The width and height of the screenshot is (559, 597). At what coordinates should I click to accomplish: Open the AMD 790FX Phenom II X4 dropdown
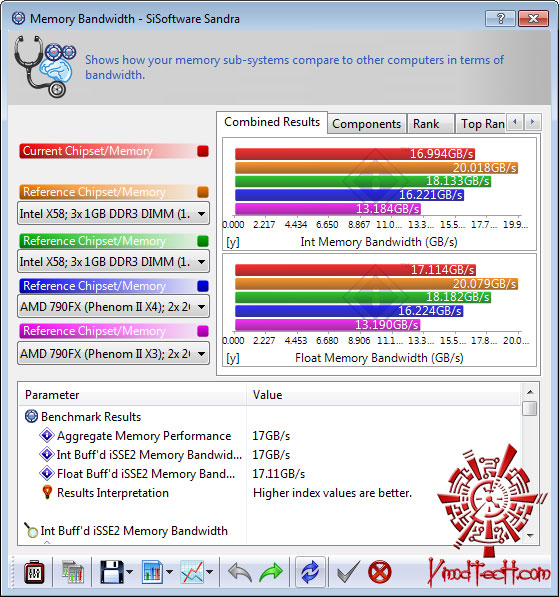coord(113,306)
